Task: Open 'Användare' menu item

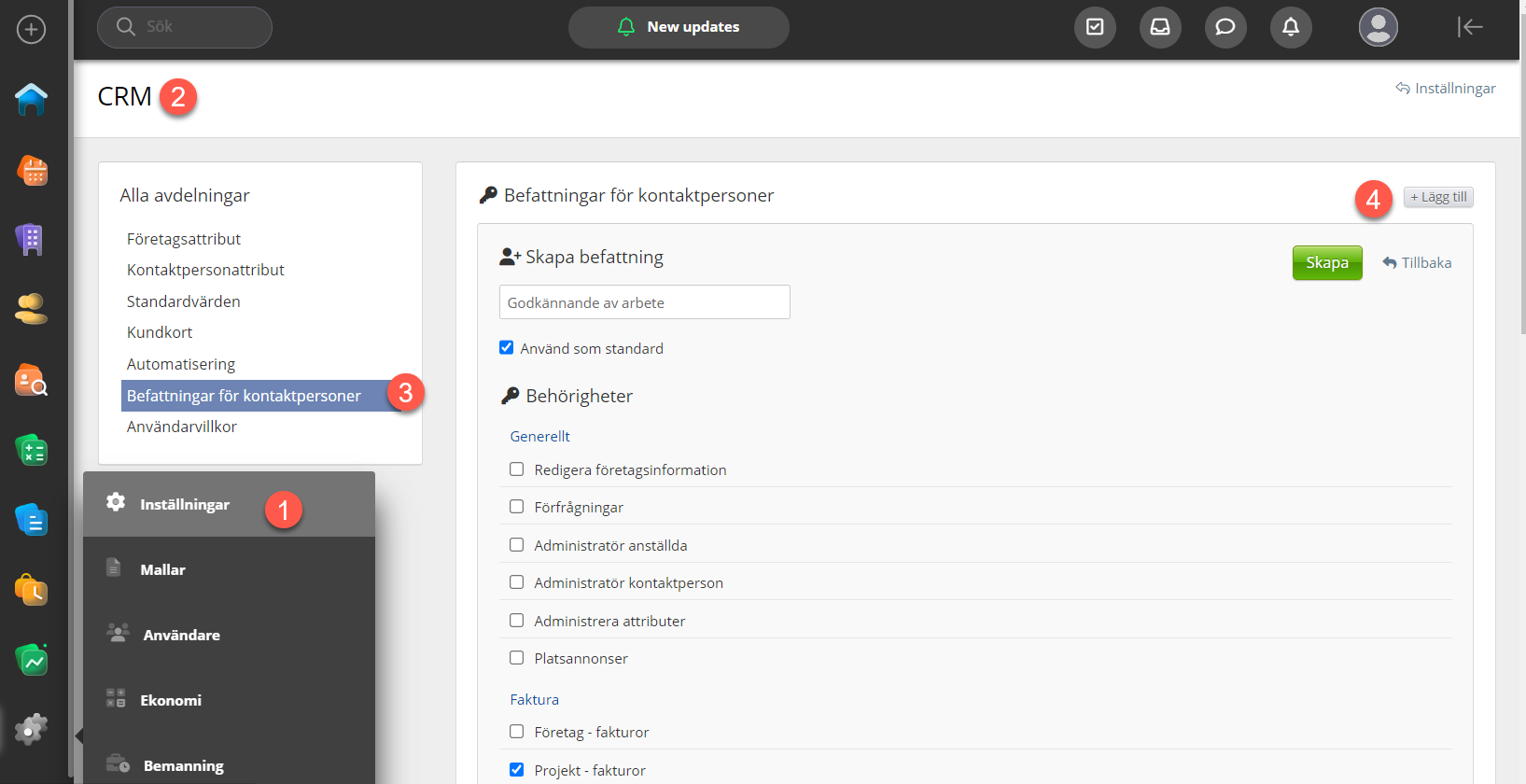Action: point(182,635)
